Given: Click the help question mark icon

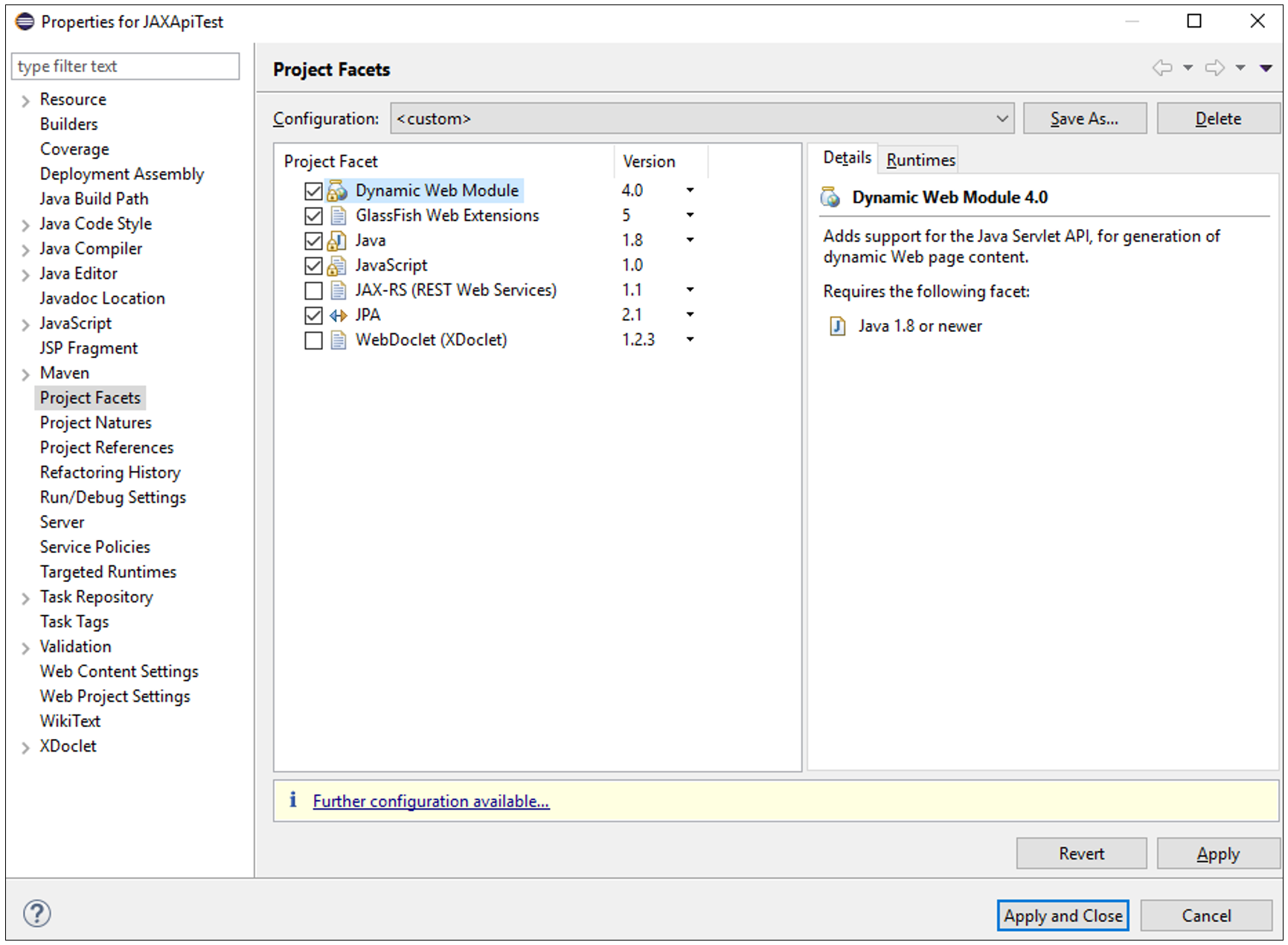Looking at the screenshot, I should [x=36, y=913].
